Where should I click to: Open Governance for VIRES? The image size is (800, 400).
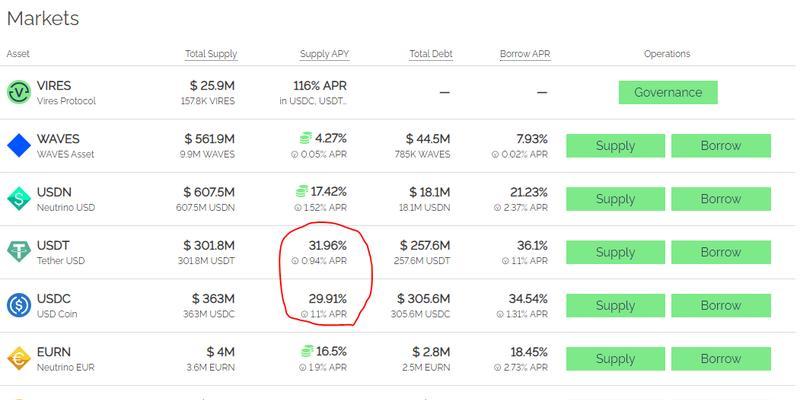(x=668, y=92)
